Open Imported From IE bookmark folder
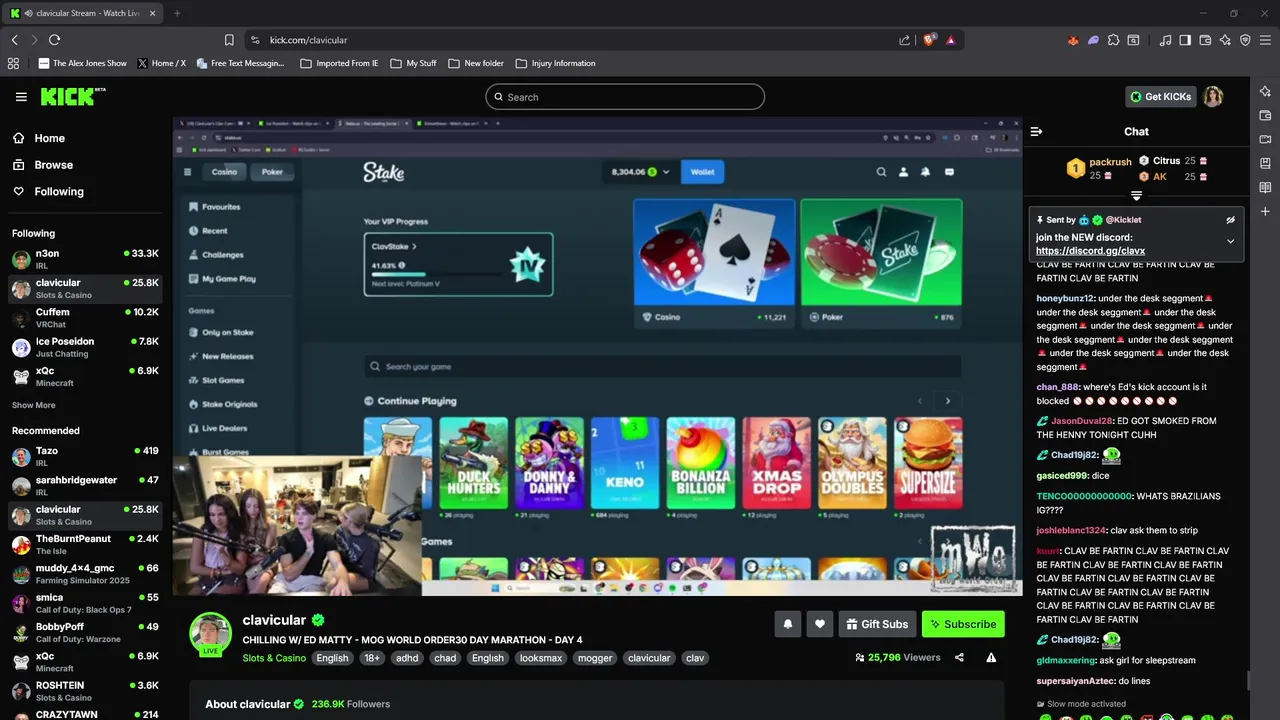The image size is (1280, 720). pyautogui.click(x=339, y=63)
